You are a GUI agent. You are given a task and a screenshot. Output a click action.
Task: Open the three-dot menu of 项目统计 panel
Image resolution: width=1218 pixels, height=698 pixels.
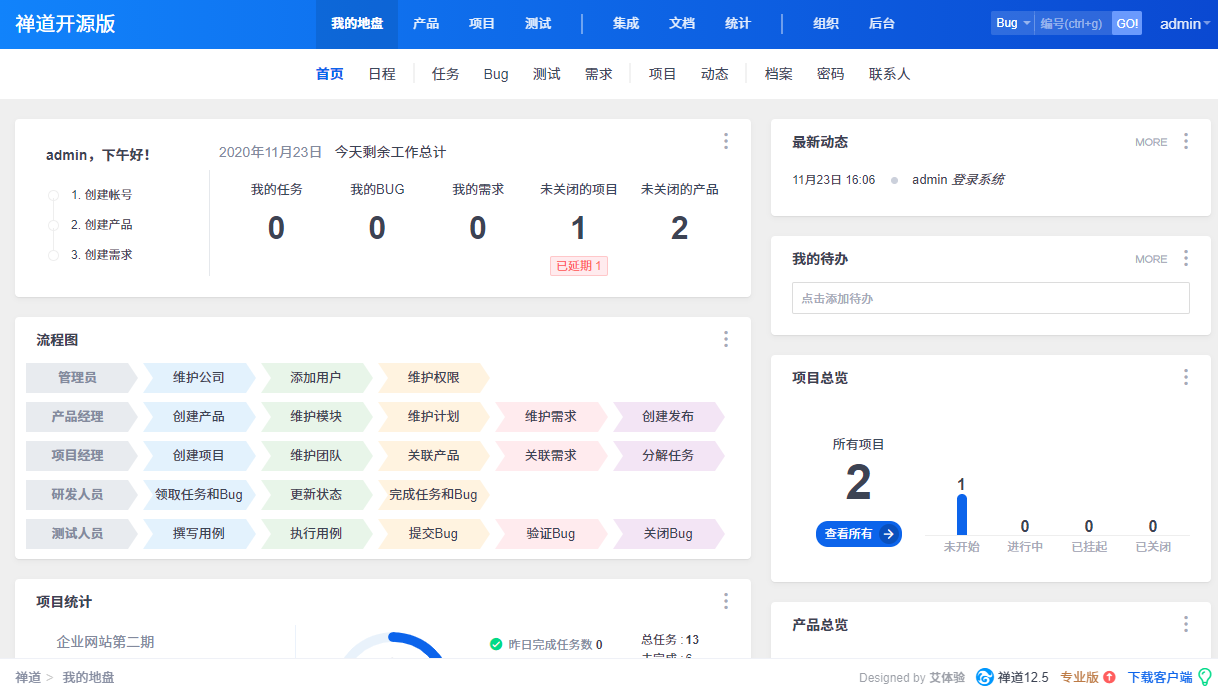point(726,601)
